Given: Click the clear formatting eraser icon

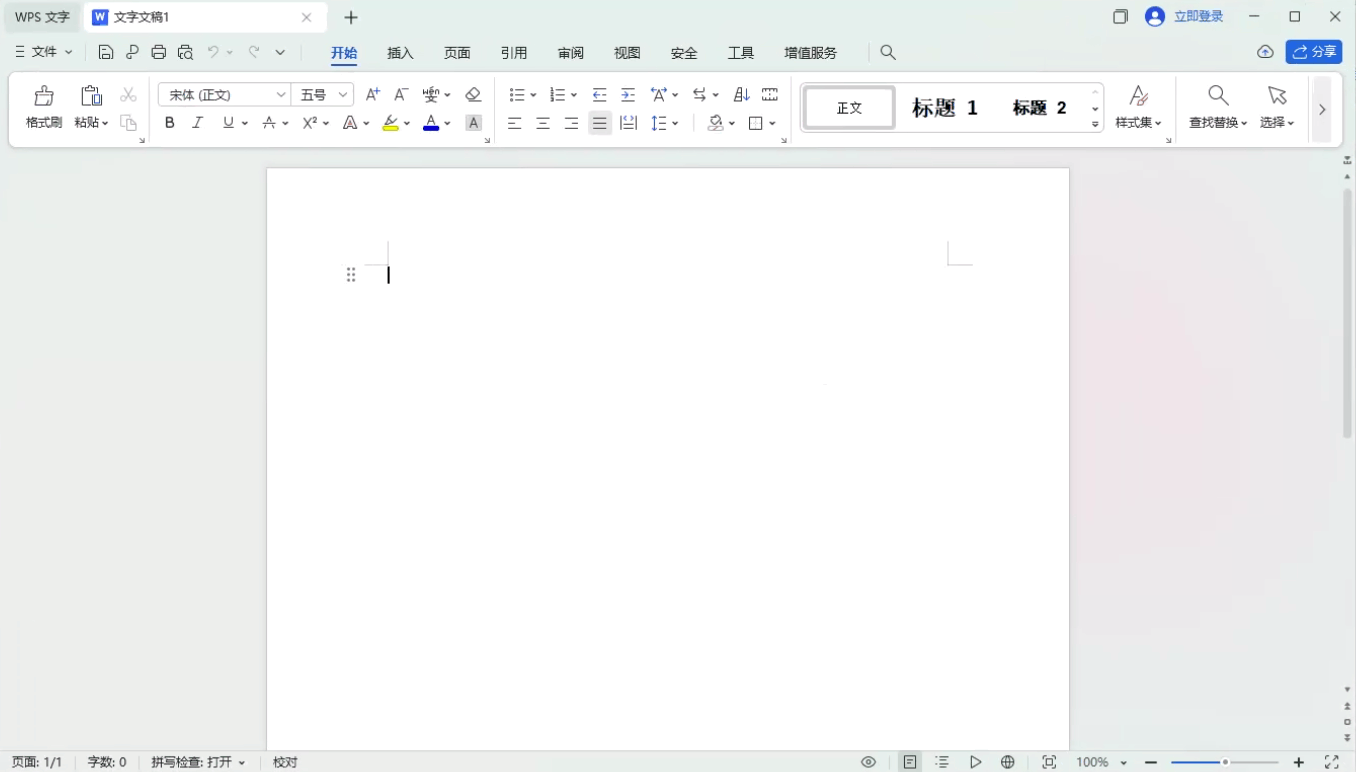Looking at the screenshot, I should [474, 95].
